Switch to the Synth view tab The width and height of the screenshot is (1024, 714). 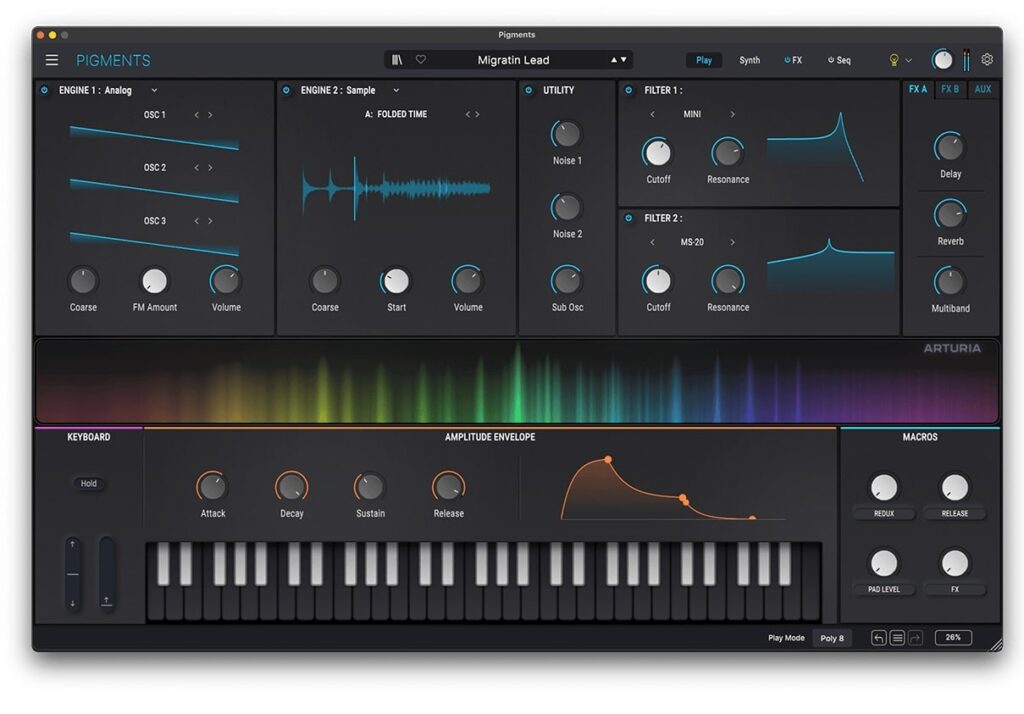(x=750, y=60)
